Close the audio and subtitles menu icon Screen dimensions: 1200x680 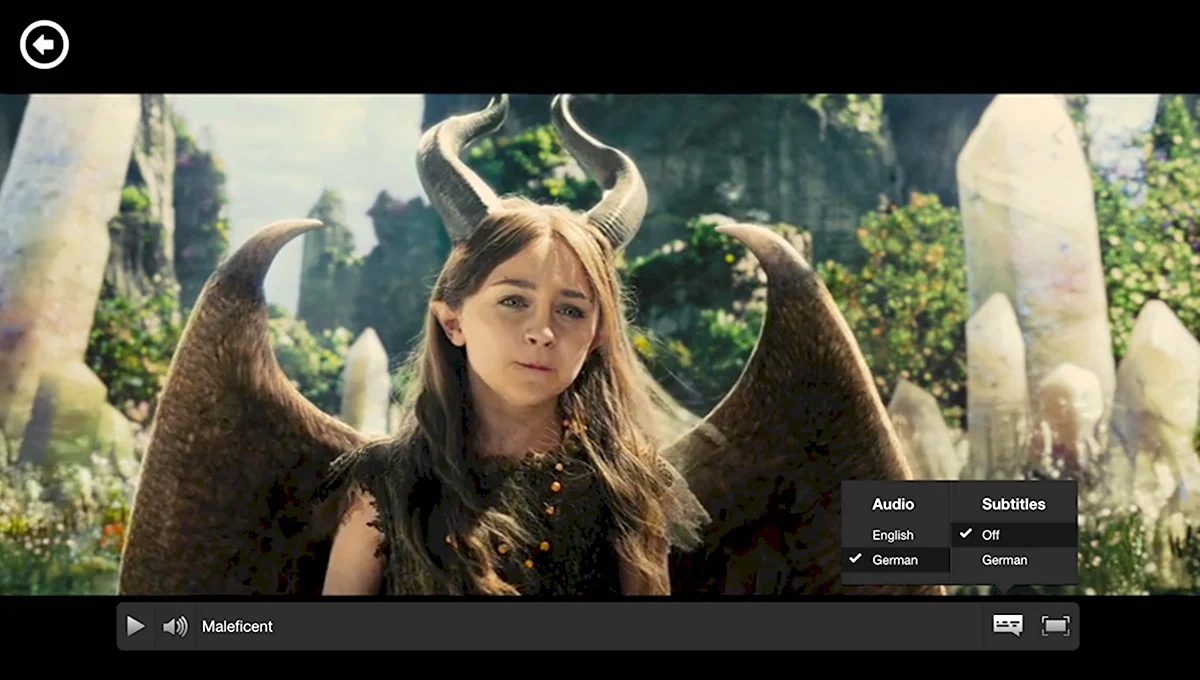pos(1007,625)
